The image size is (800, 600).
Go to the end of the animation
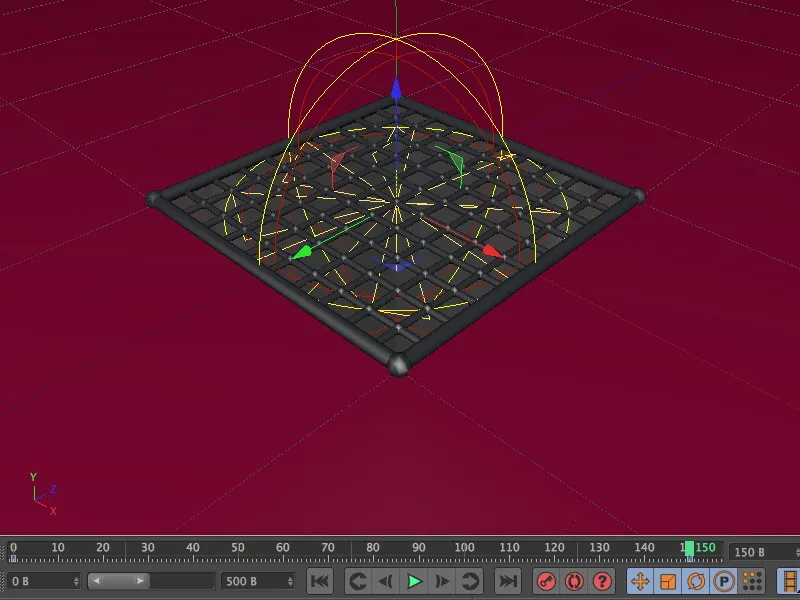coord(508,581)
